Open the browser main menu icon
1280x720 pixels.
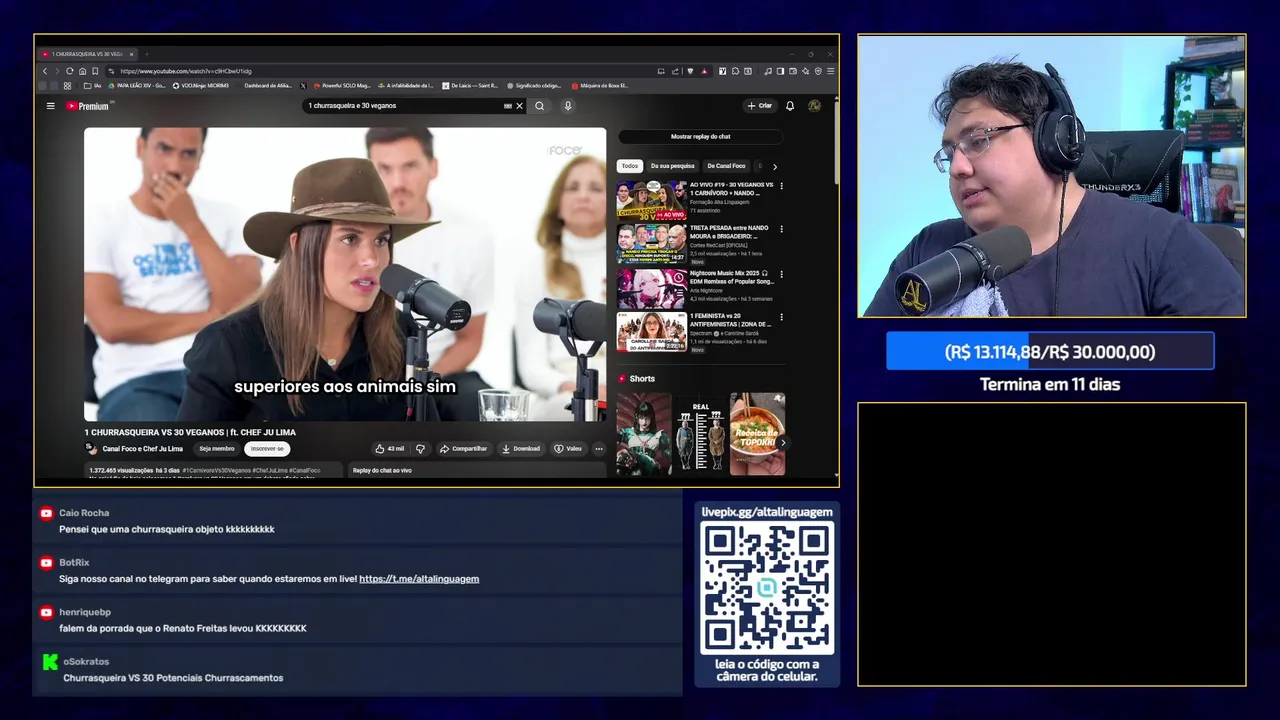pyautogui.click(x=831, y=71)
